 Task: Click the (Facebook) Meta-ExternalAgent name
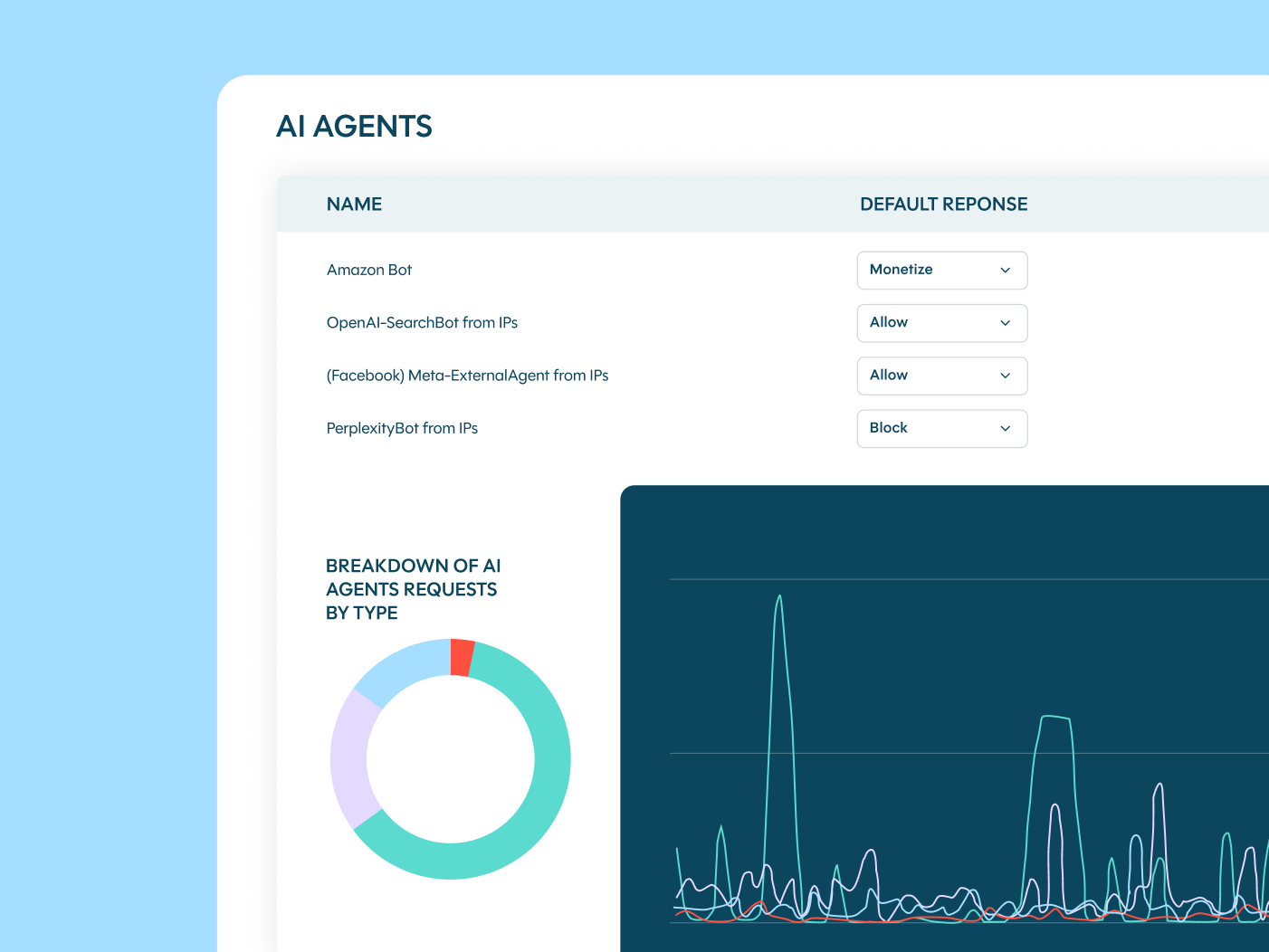467,376
